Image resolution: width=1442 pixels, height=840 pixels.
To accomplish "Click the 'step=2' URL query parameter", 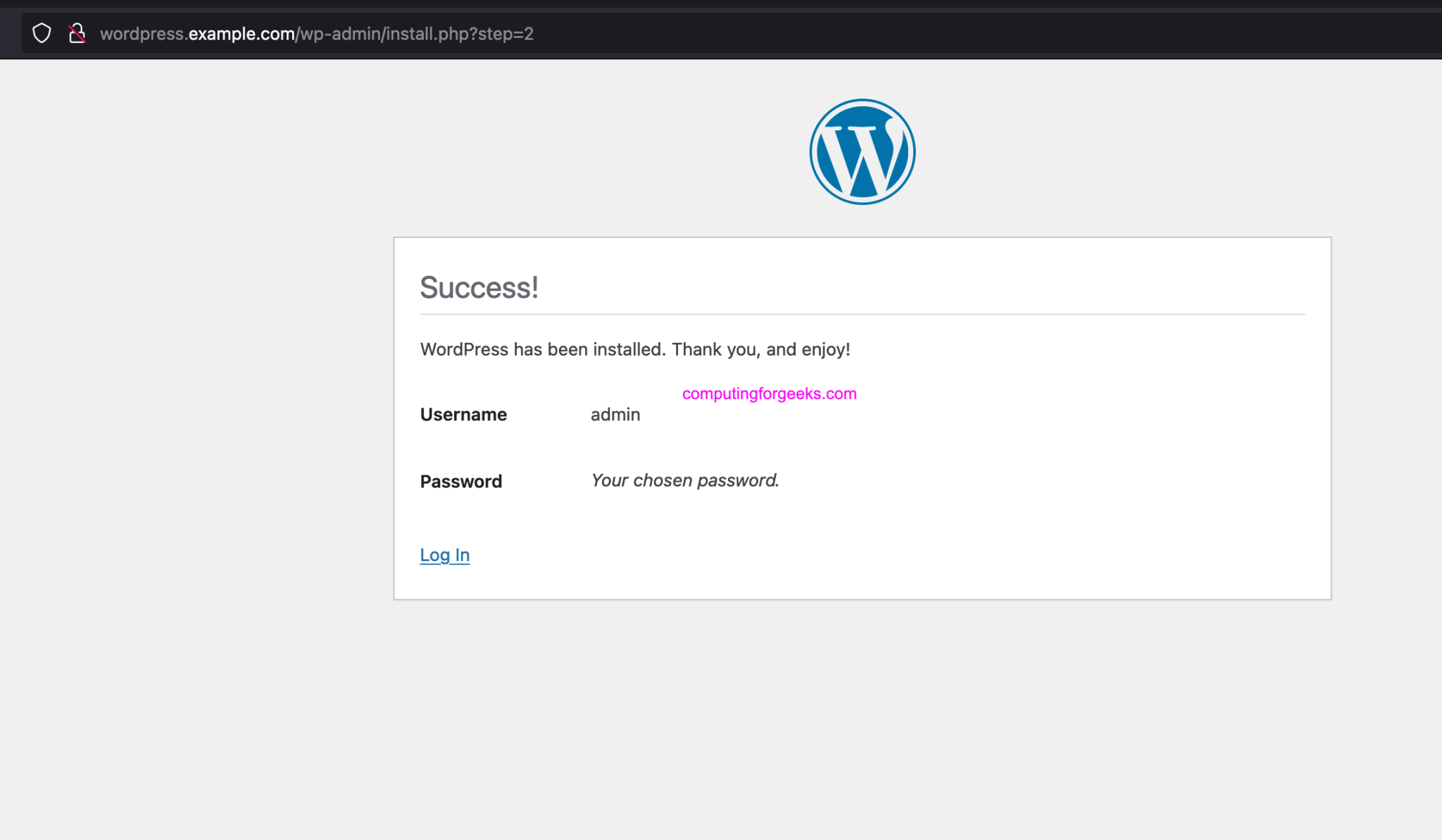I will point(506,34).
